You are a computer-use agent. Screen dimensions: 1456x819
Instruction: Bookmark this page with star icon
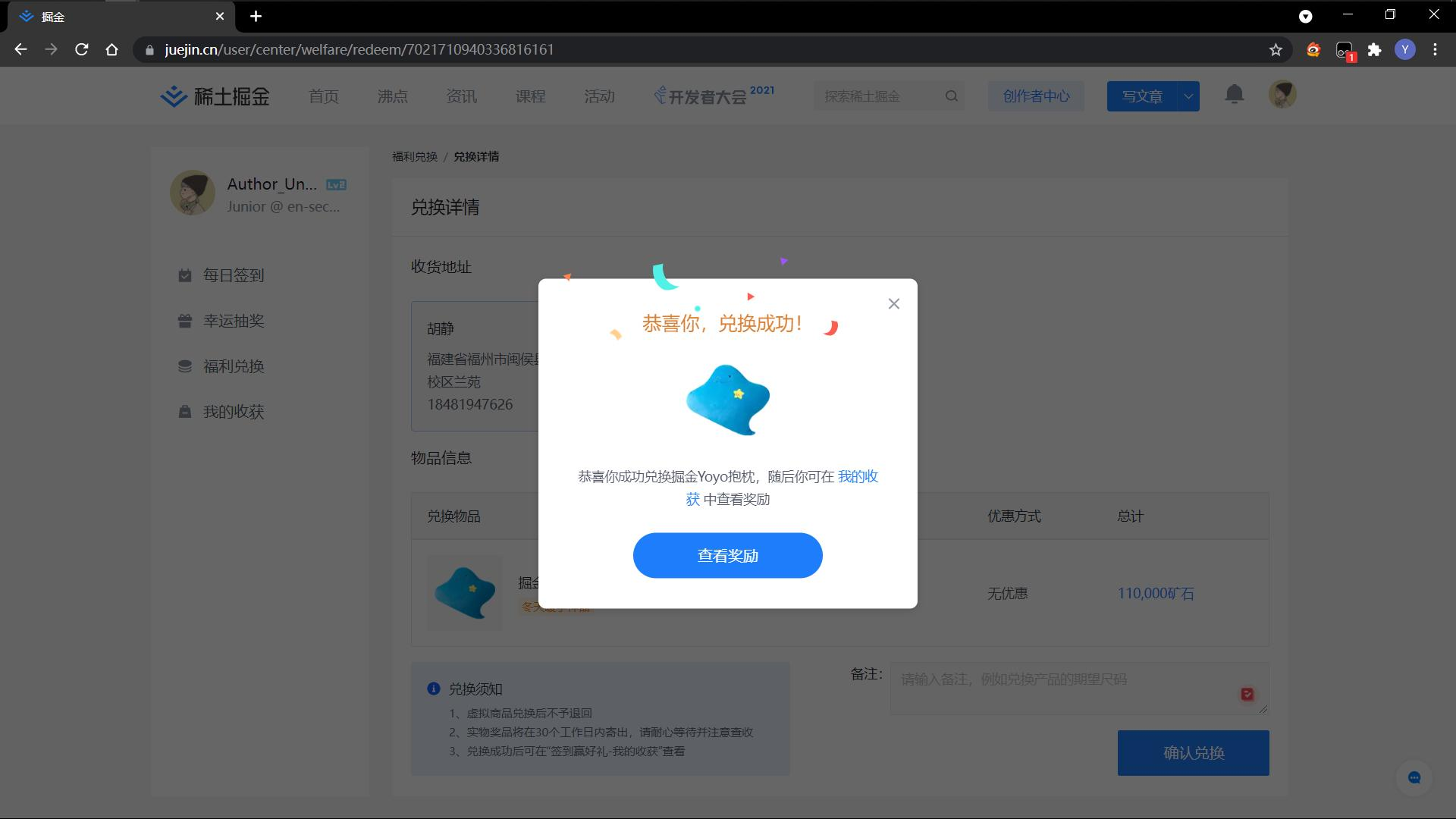pyautogui.click(x=1276, y=50)
